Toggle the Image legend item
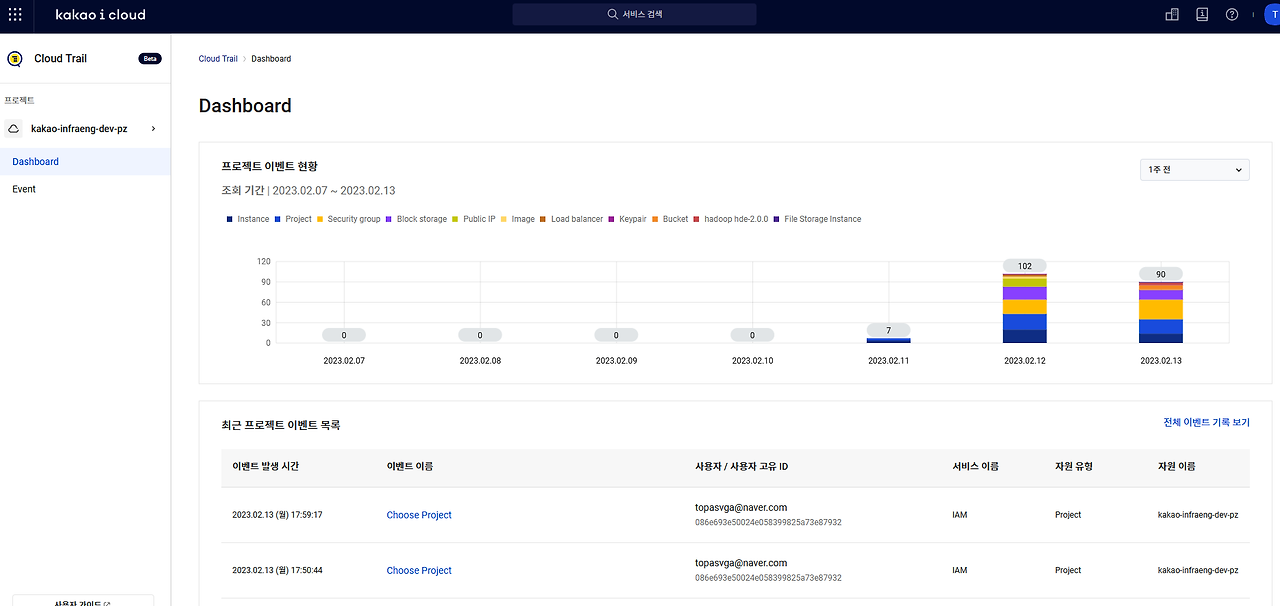Viewport: 1280px width, 606px height. [x=518, y=219]
